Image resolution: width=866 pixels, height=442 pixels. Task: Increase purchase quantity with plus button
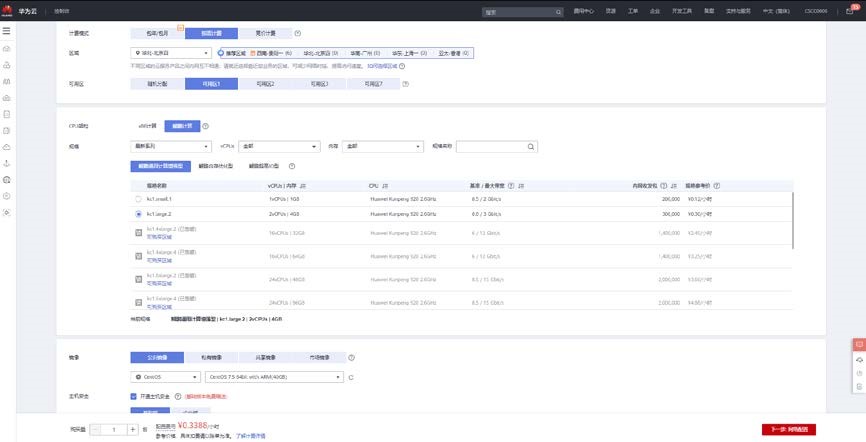tap(133, 429)
